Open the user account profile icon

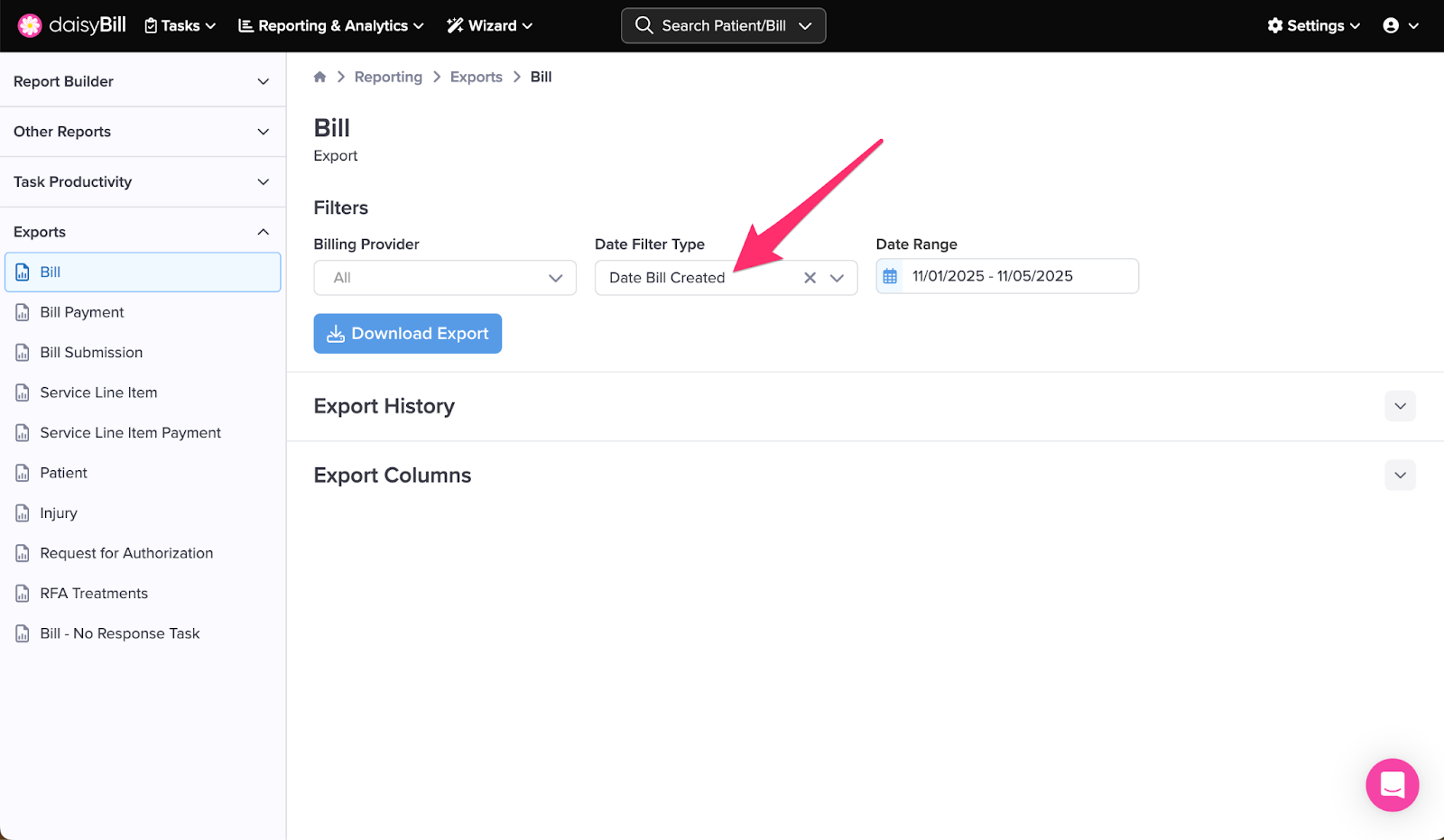(x=1391, y=25)
